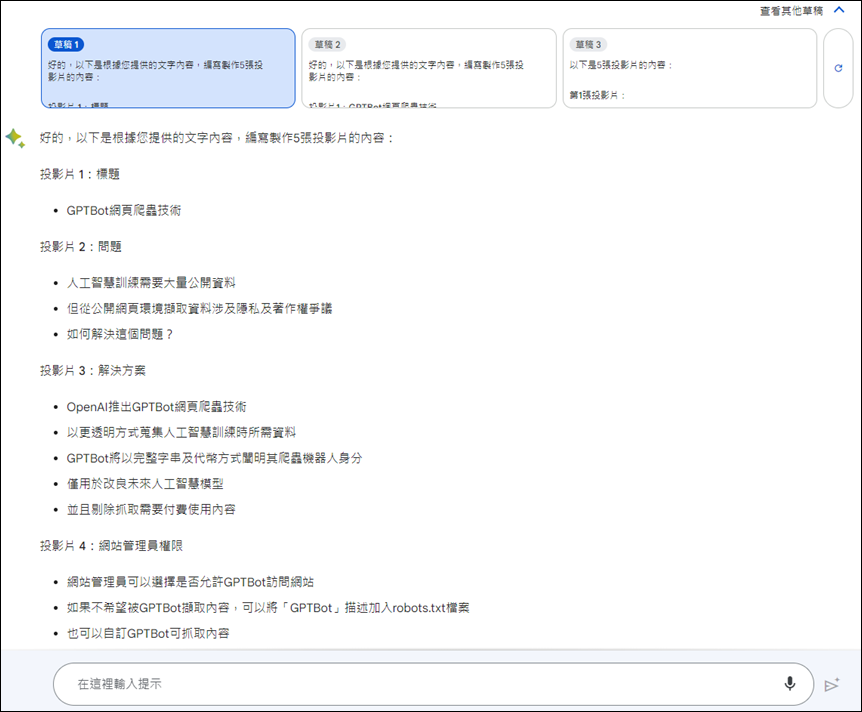Click the line about 爬蟲機器人身分
Screen dimensions: 862x712
pyautogui.click(x=214, y=458)
